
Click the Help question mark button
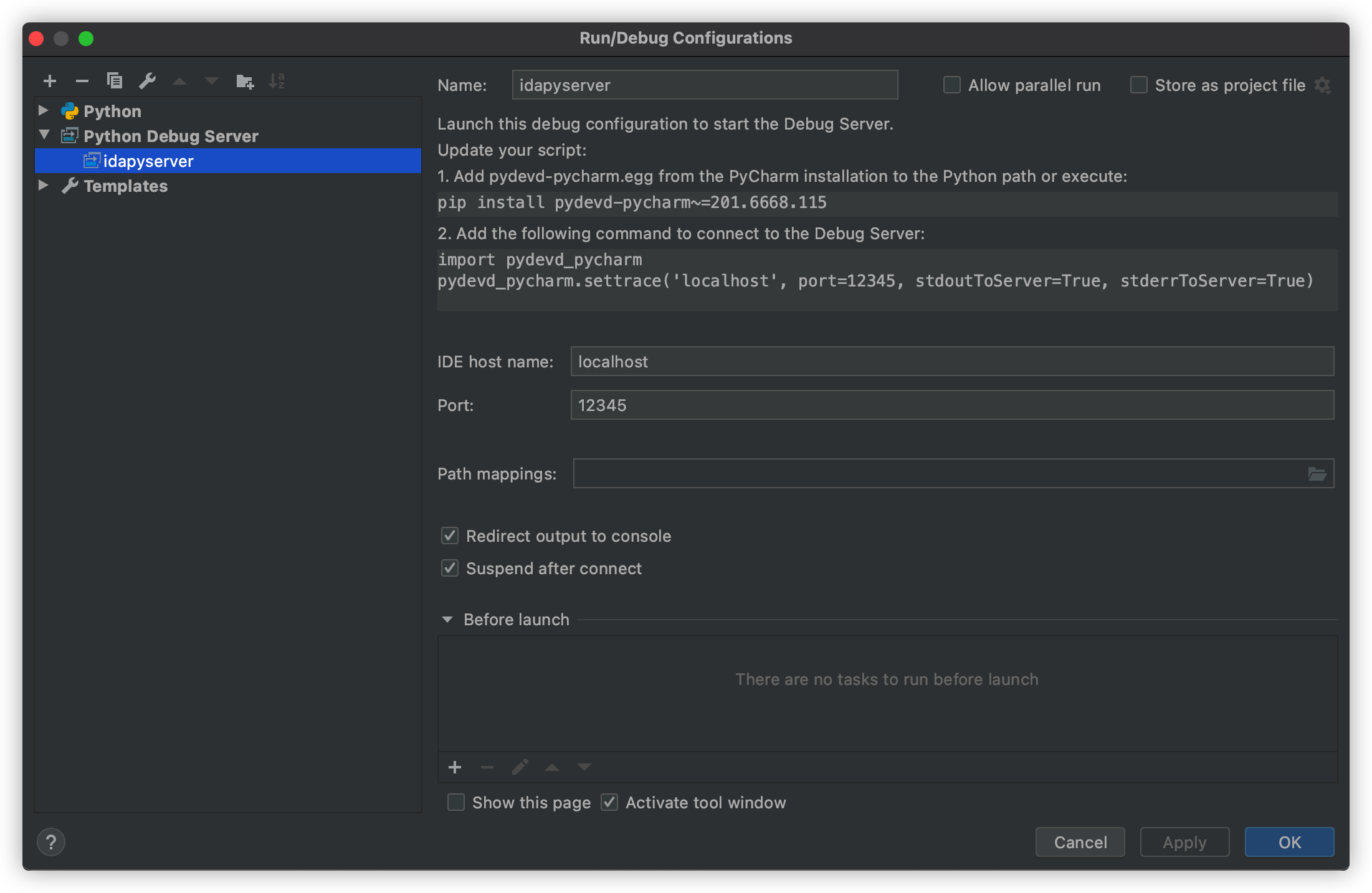(x=51, y=843)
